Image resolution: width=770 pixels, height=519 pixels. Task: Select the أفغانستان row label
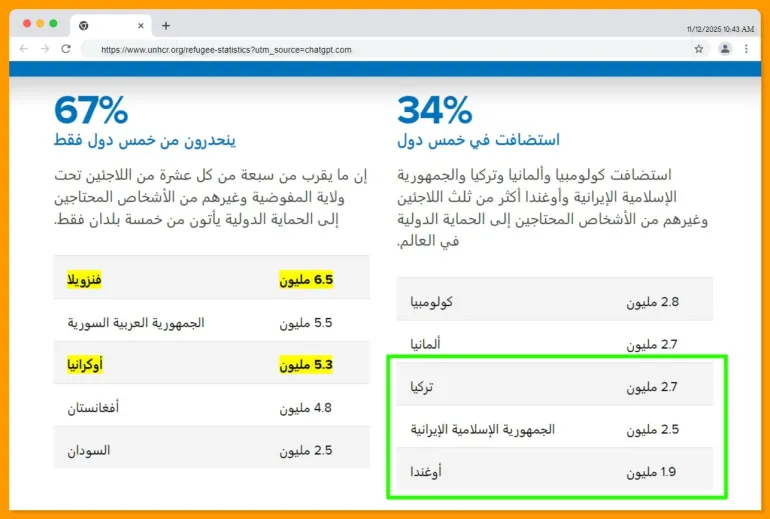[x=93, y=408]
